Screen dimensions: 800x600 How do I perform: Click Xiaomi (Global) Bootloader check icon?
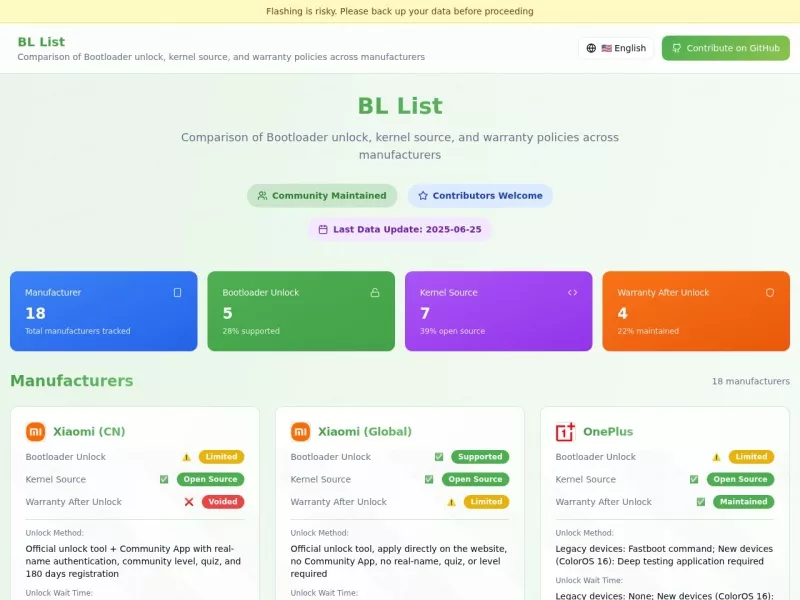[x=439, y=457]
